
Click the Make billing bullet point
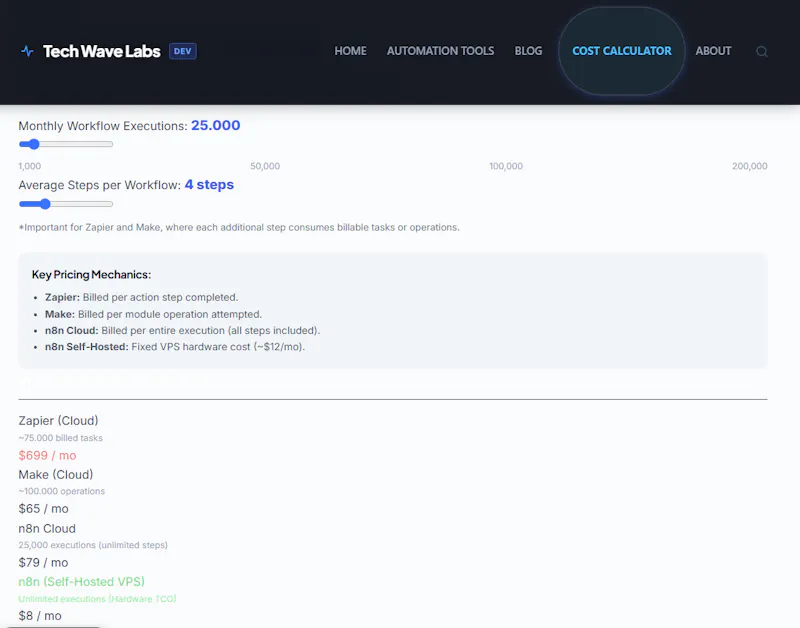click(153, 314)
